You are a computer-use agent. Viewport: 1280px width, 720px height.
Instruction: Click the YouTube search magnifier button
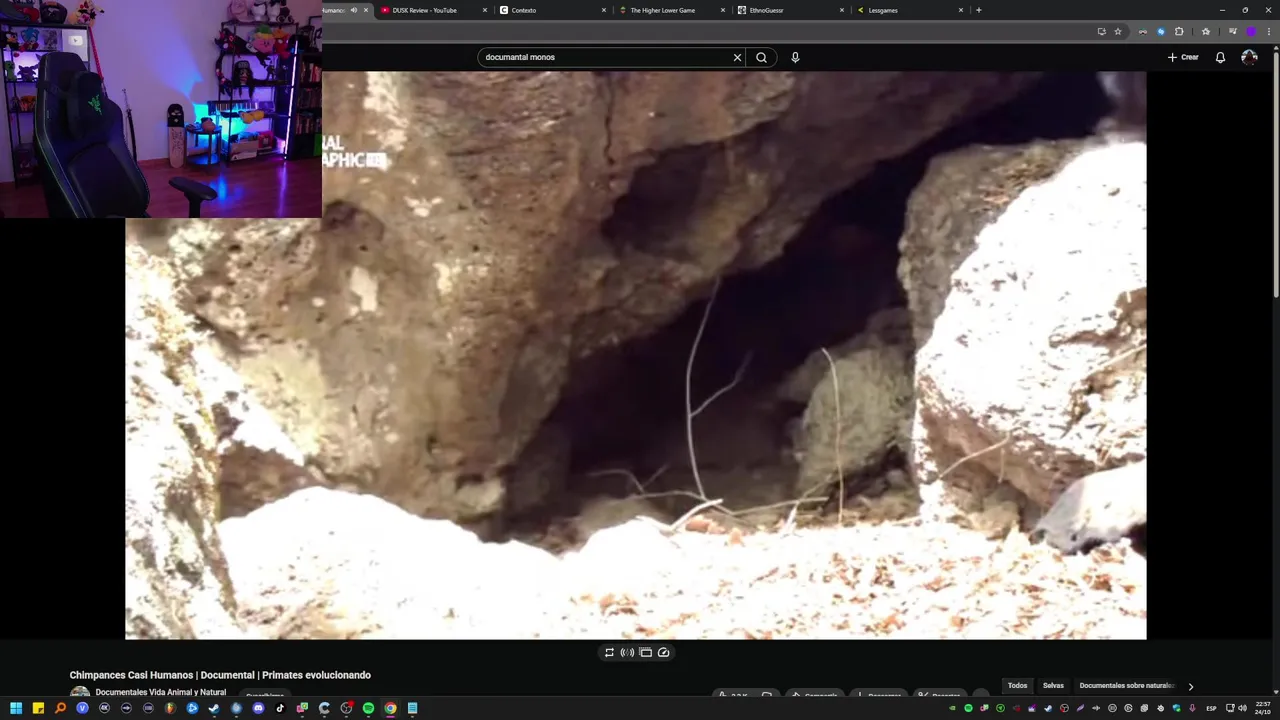point(761,57)
